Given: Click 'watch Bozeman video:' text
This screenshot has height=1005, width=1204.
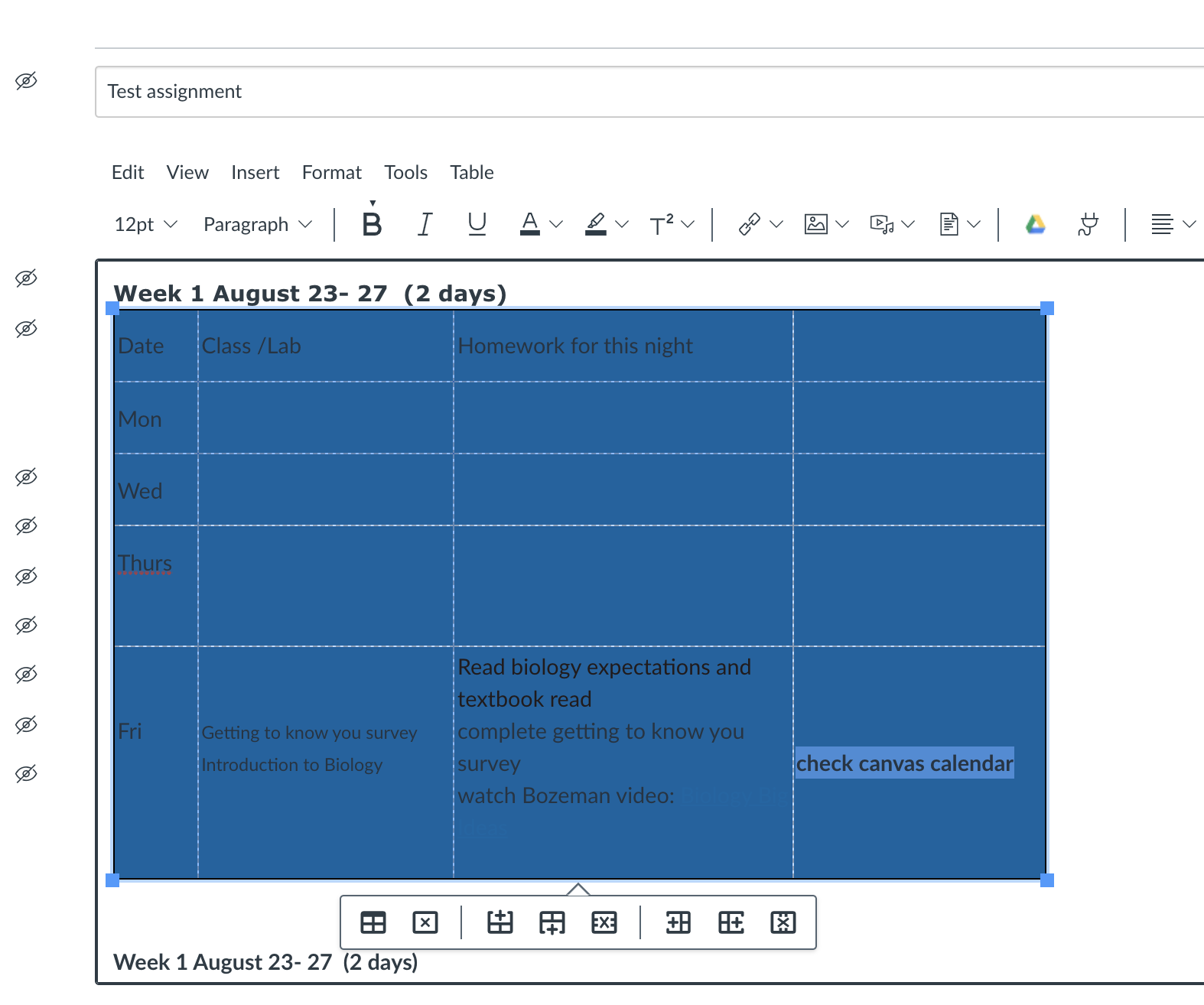Looking at the screenshot, I should (x=565, y=795).
